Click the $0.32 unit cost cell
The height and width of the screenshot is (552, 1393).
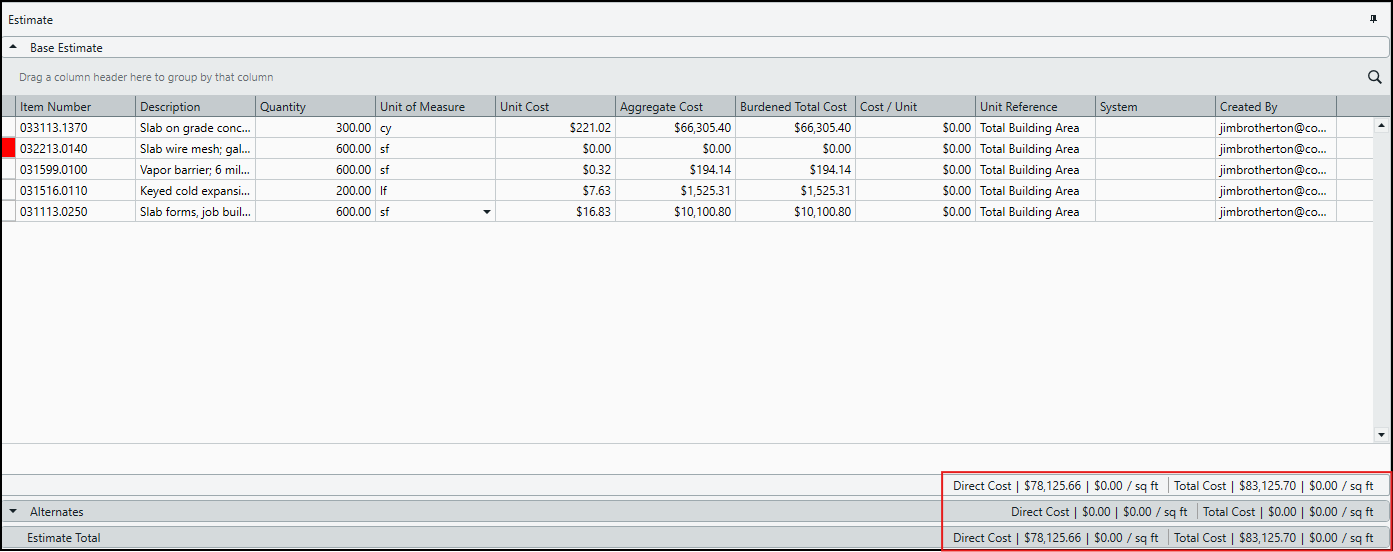click(555, 170)
